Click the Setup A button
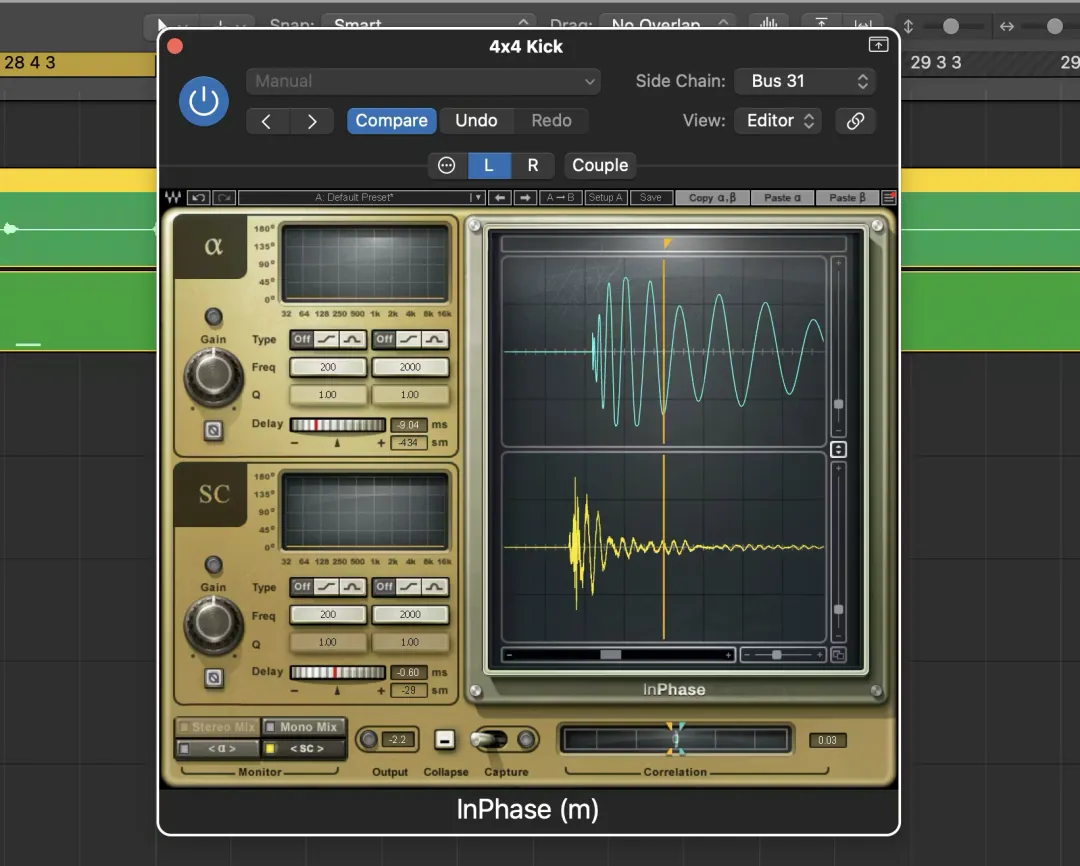This screenshot has width=1080, height=866. point(605,198)
